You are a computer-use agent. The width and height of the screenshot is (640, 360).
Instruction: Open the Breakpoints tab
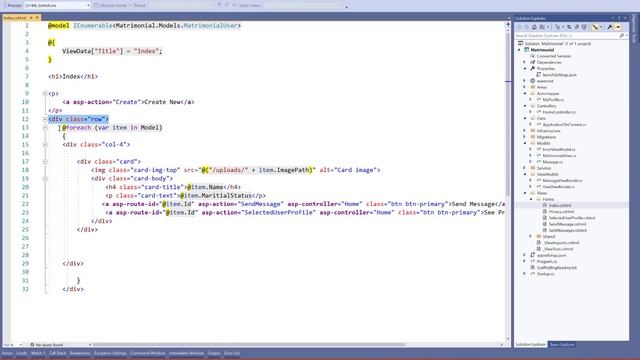[x=80, y=353]
